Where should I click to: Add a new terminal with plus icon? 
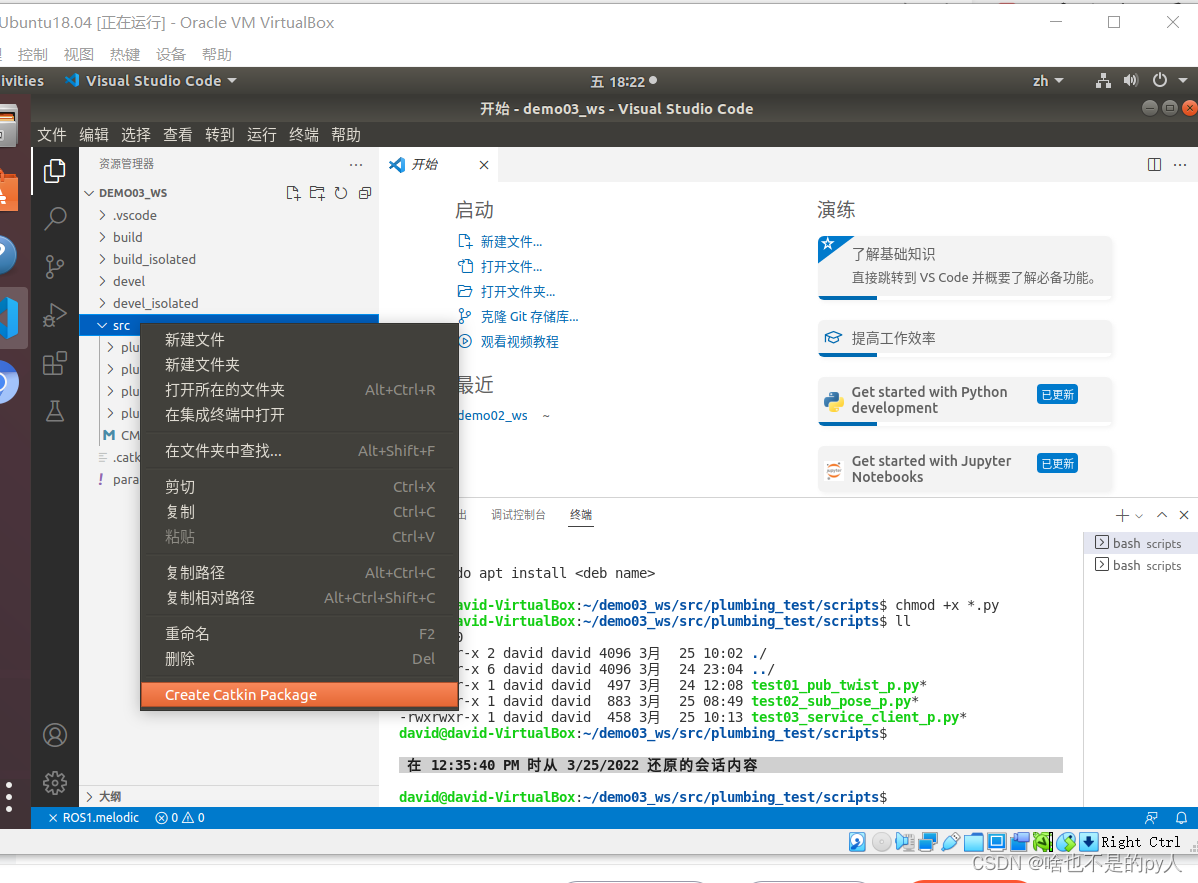[1122, 516]
